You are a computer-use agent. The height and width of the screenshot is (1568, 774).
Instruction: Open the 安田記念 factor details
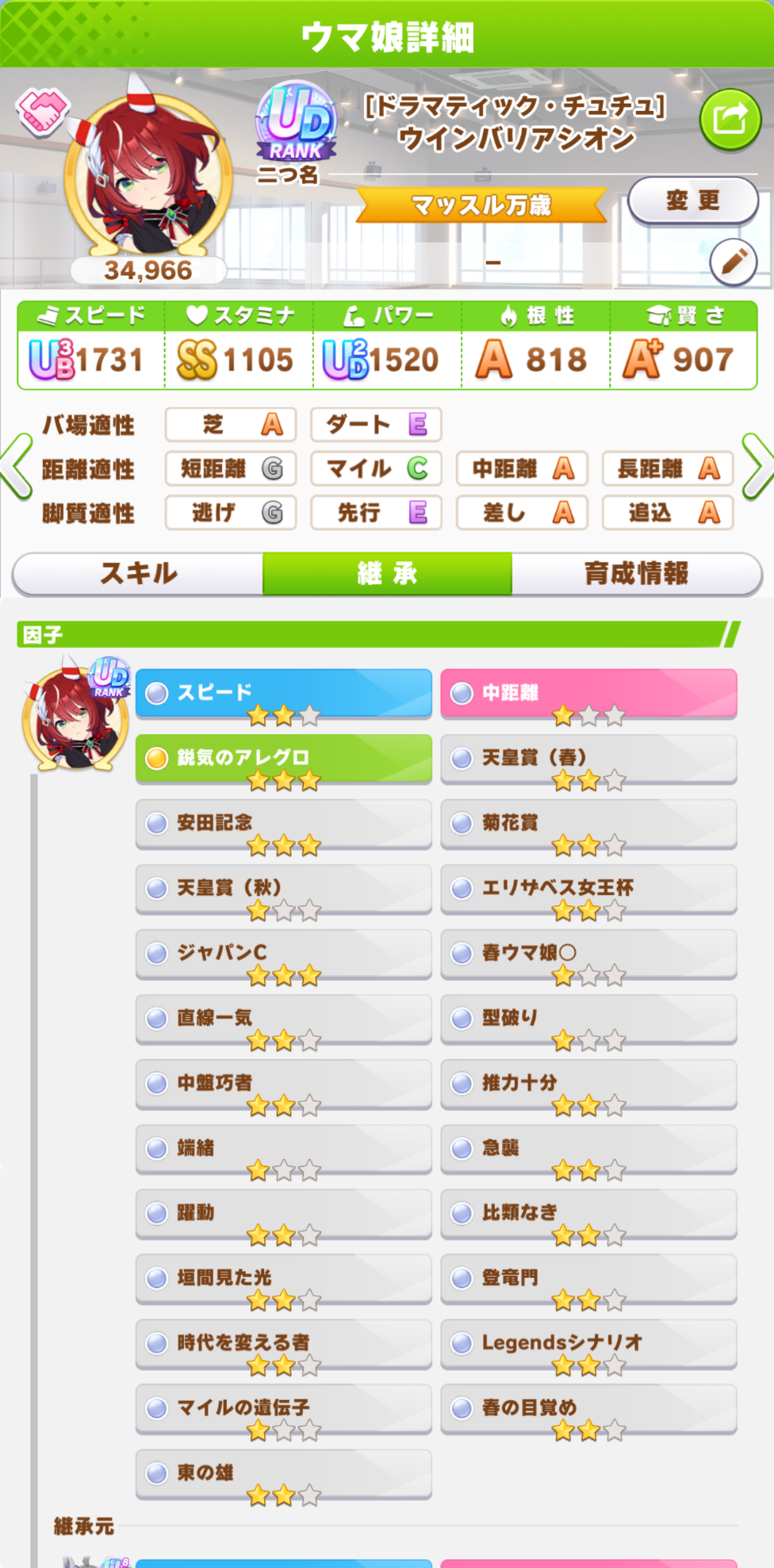(284, 824)
